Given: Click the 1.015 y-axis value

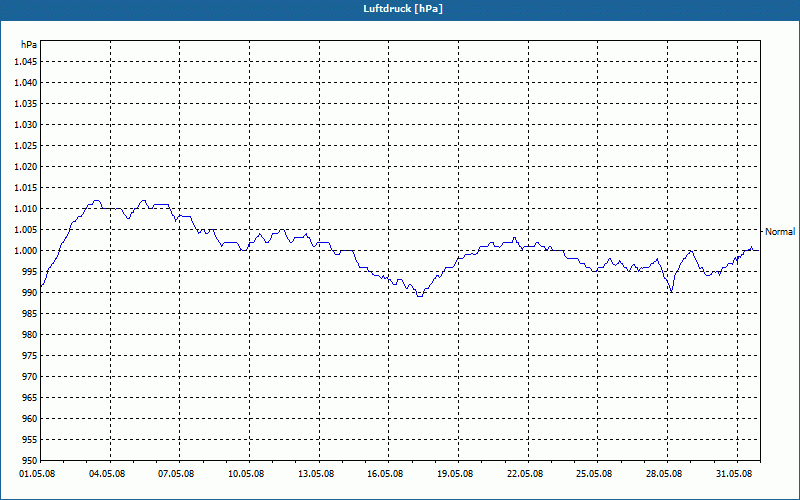Looking at the screenshot, I should click(x=26, y=188).
